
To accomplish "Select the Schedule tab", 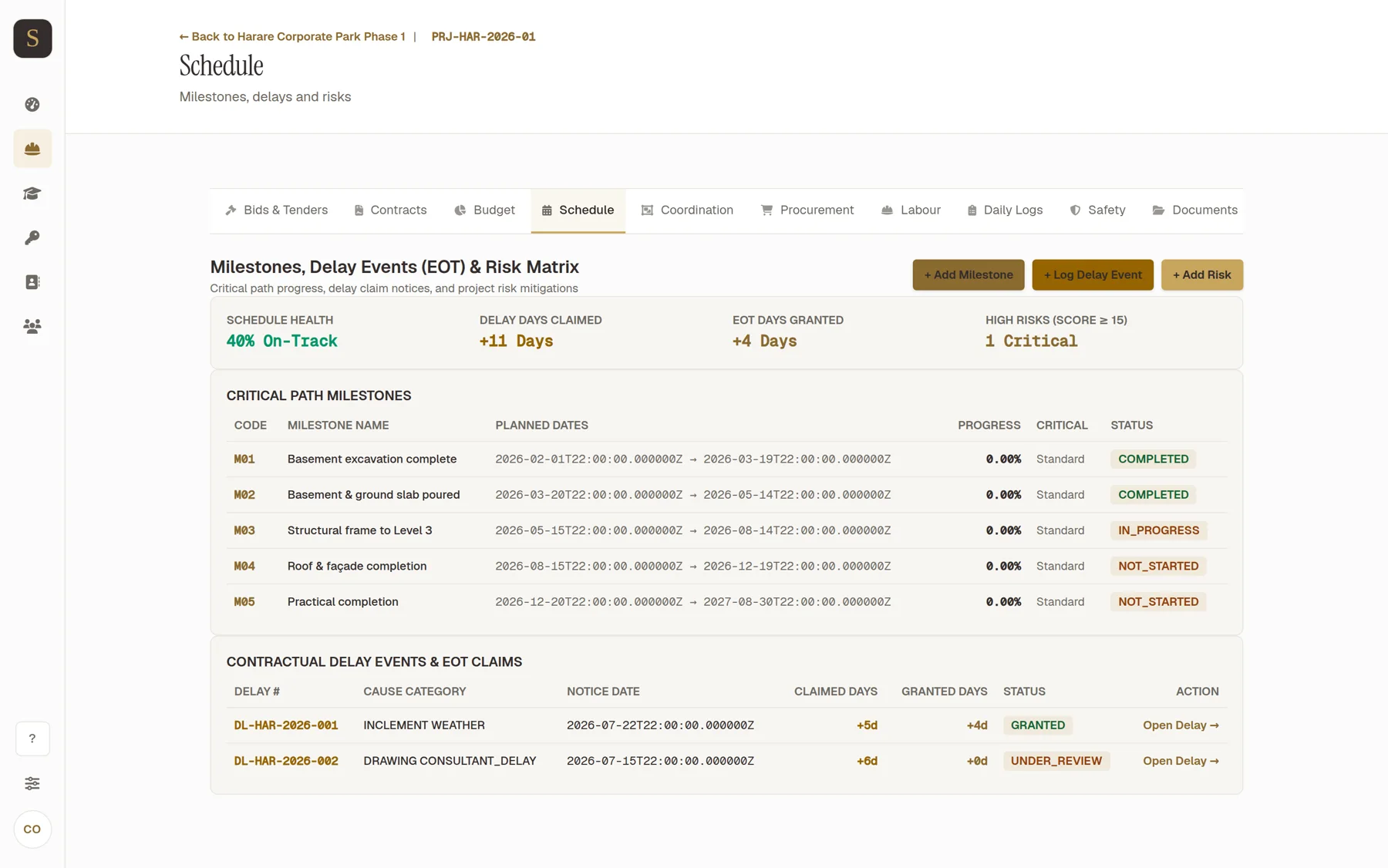I will [x=578, y=210].
